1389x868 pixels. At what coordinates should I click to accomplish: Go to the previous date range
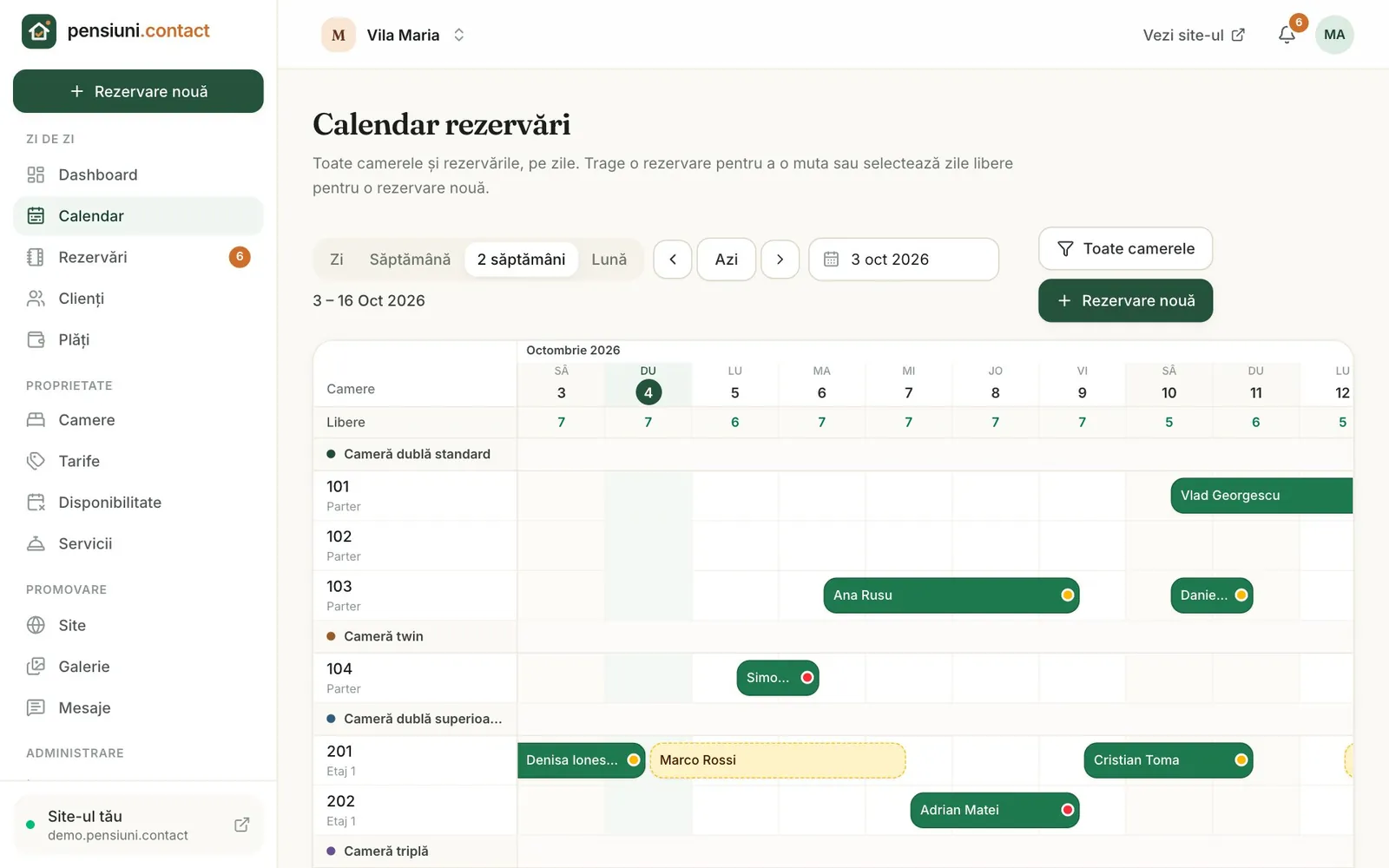tap(673, 260)
